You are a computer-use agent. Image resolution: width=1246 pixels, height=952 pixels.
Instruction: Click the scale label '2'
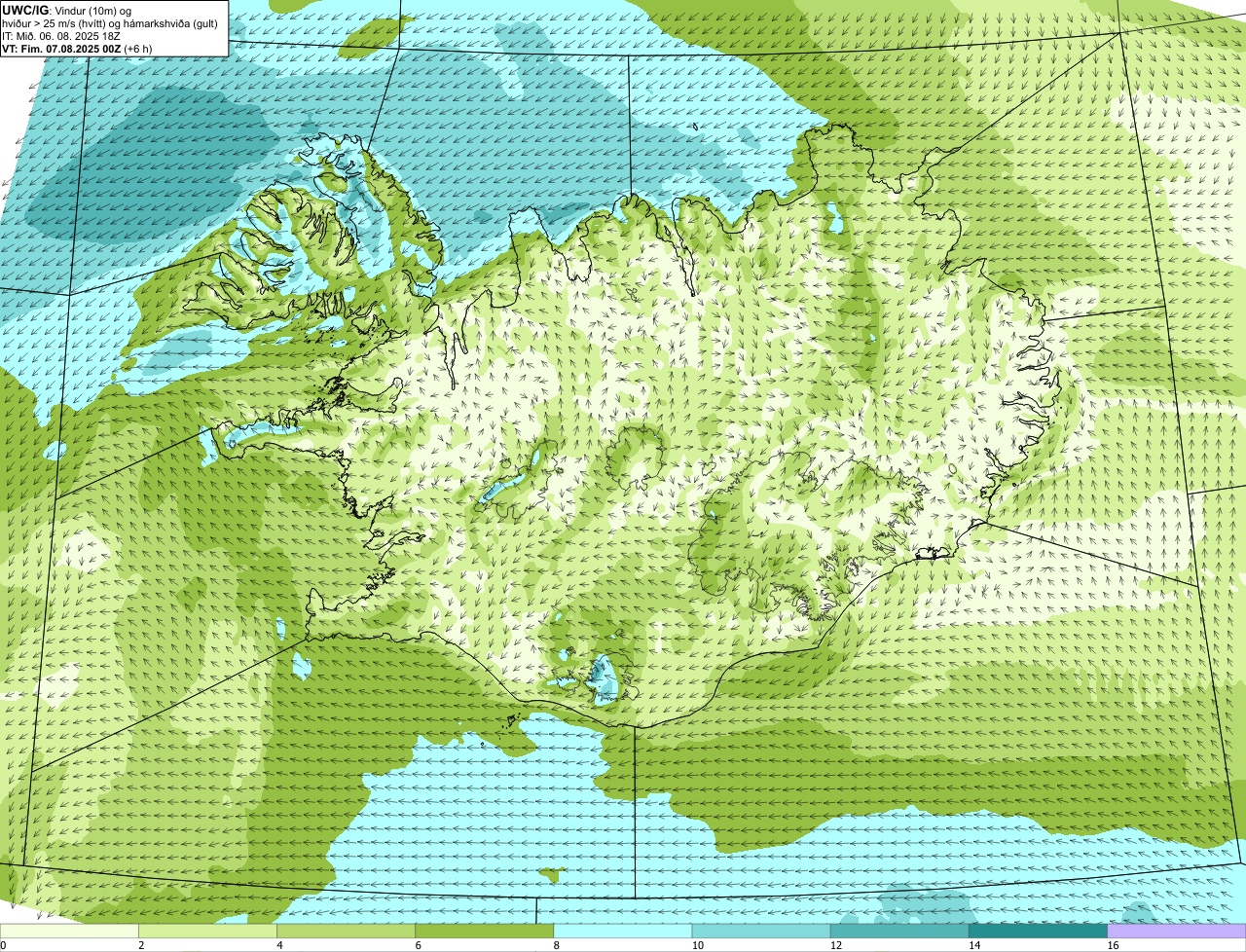coord(141,945)
